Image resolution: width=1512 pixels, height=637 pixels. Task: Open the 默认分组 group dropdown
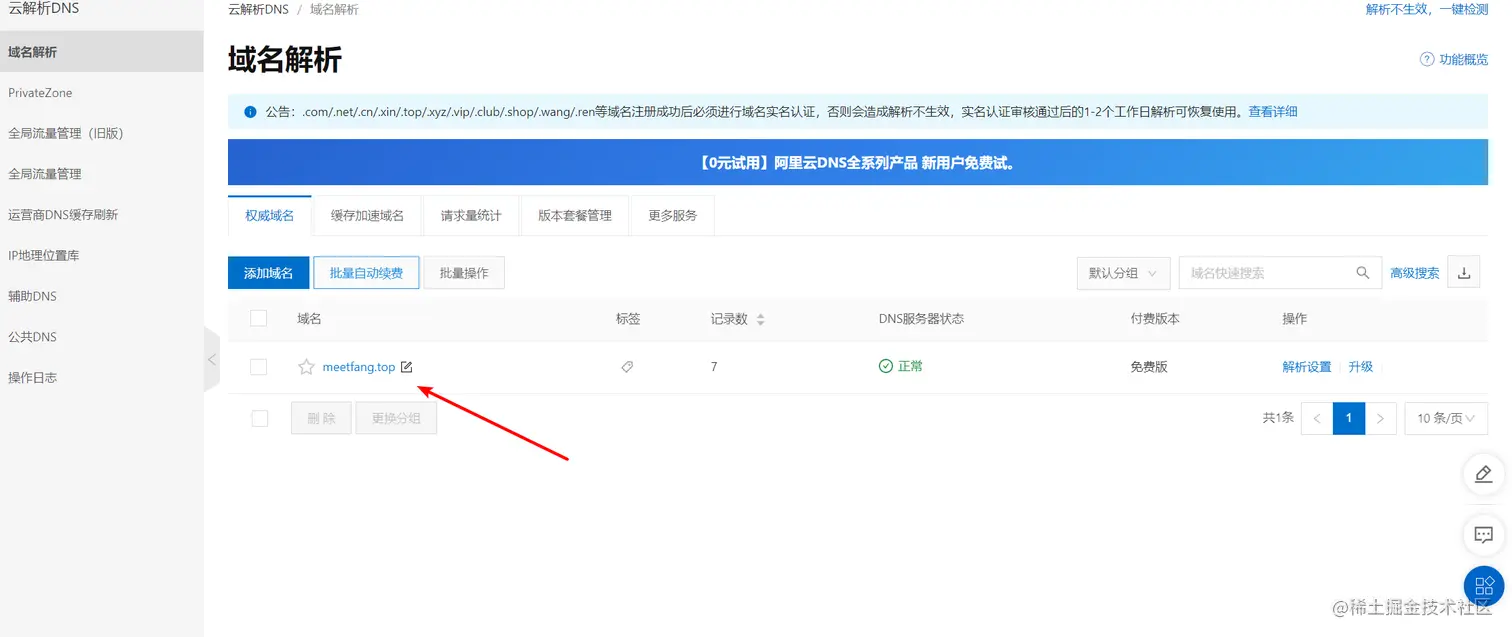[x=1123, y=273]
